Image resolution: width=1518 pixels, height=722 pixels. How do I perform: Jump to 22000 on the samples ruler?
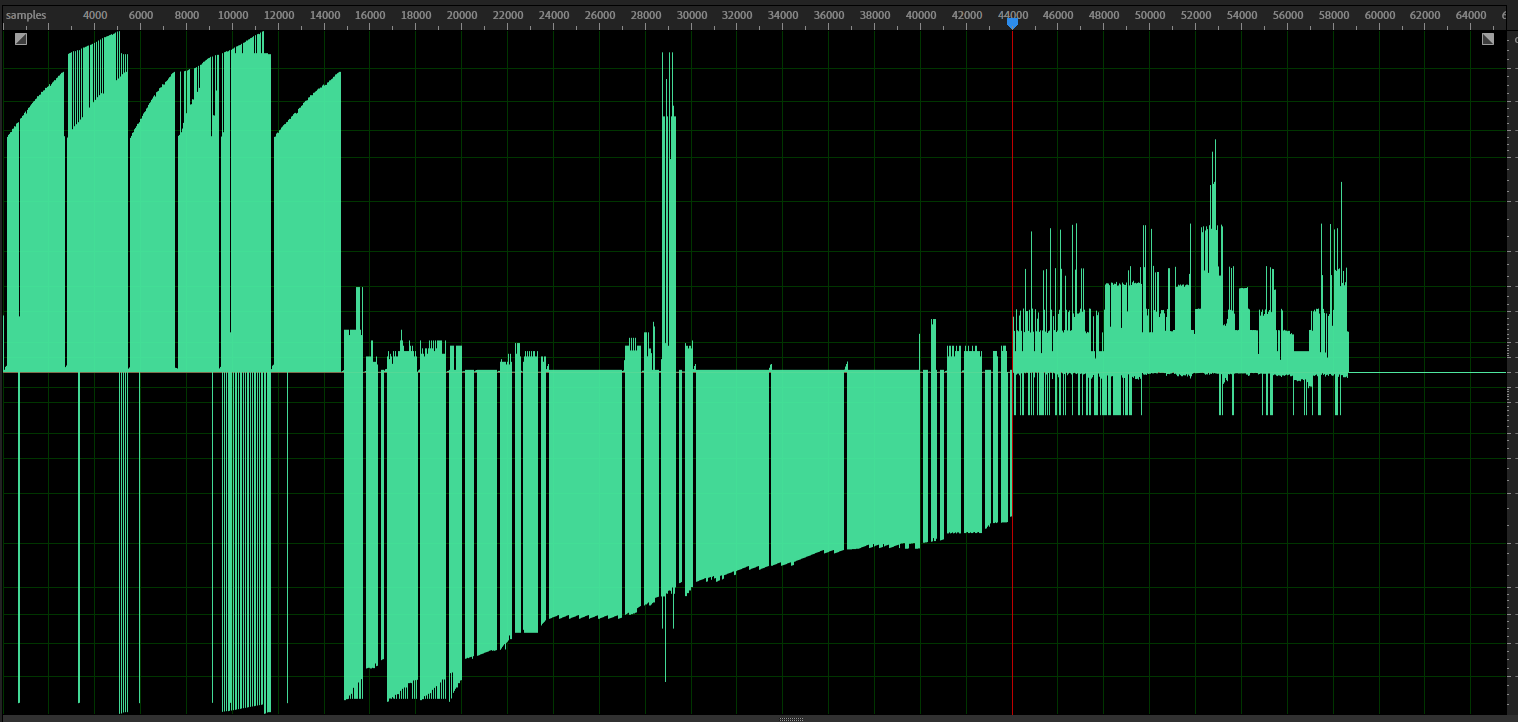508,15
